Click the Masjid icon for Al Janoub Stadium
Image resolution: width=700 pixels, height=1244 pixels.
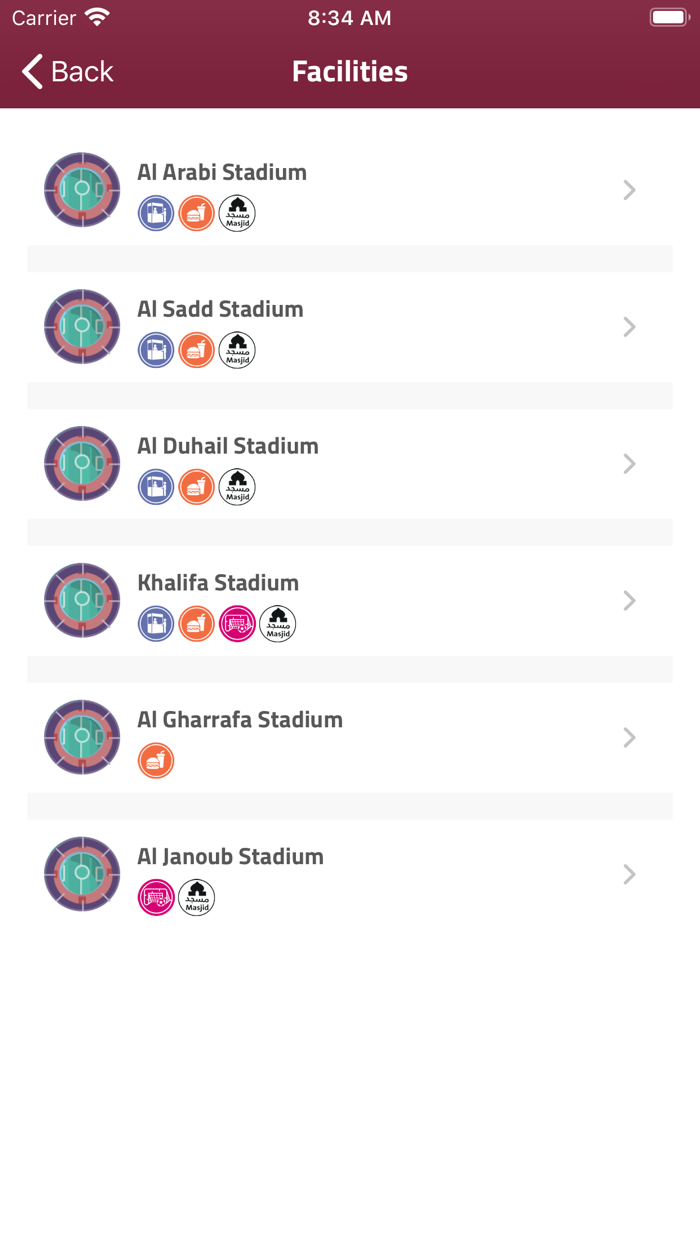click(x=196, y=897)
